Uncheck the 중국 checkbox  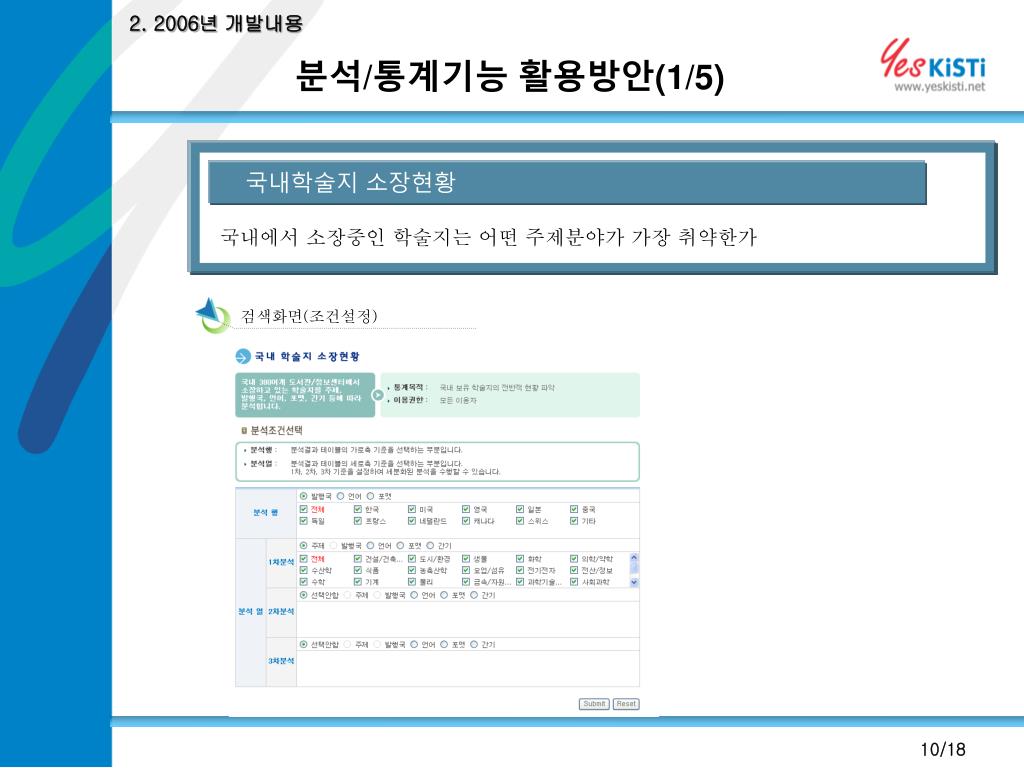[574, 509]
